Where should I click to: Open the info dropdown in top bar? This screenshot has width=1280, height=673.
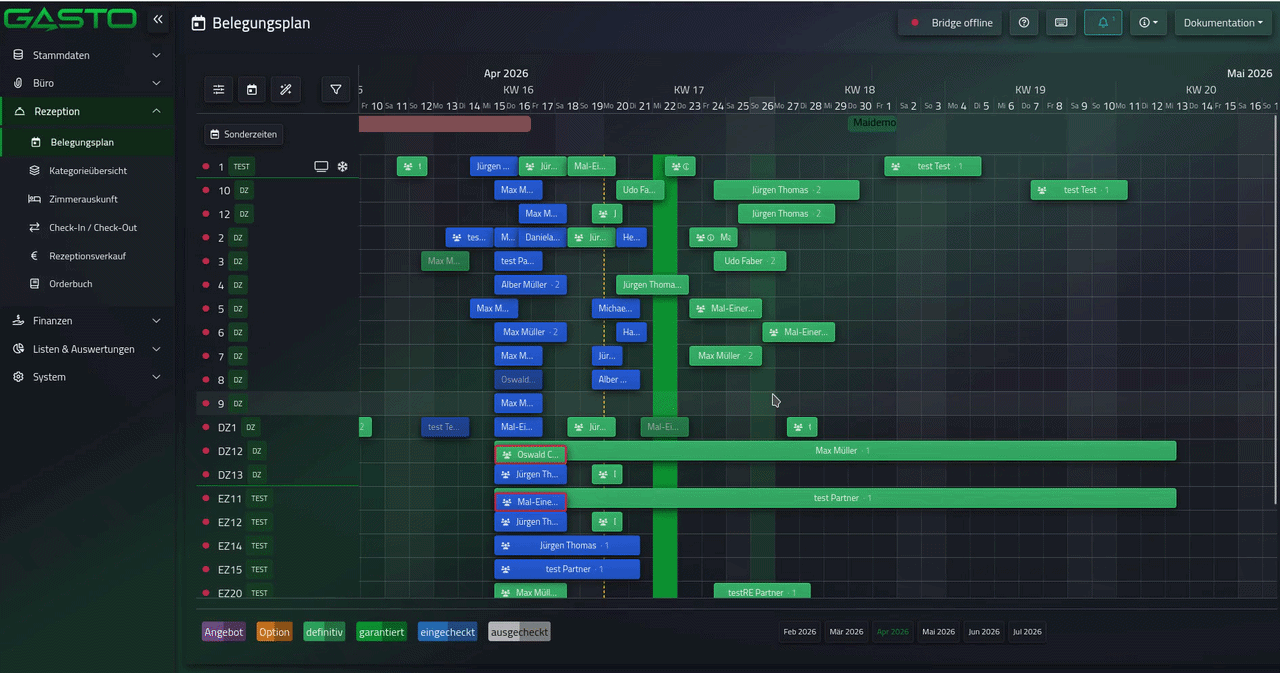tap(1148, 23)
